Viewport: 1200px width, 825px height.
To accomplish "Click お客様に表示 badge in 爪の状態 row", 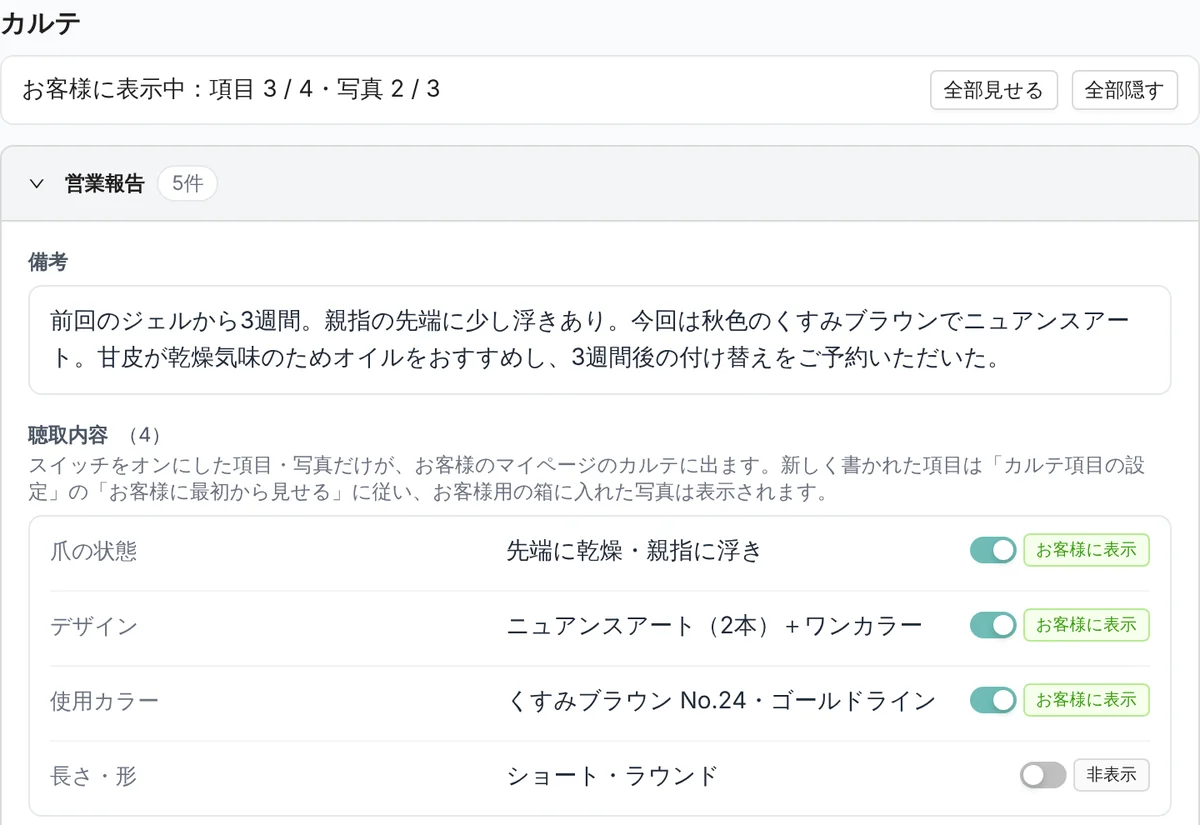I will point(1086,550).
